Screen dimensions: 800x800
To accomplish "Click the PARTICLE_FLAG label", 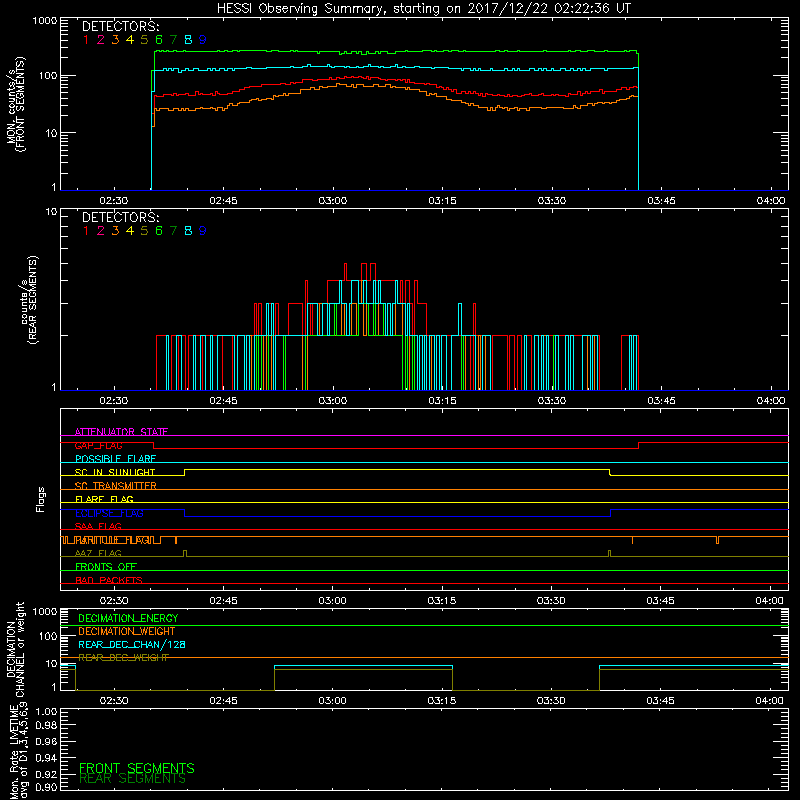I will (112, 540).
